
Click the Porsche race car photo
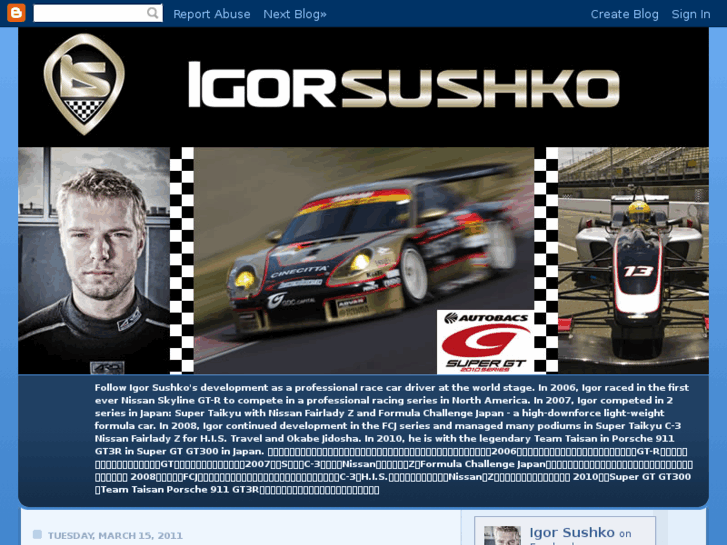tap(364, 260)
